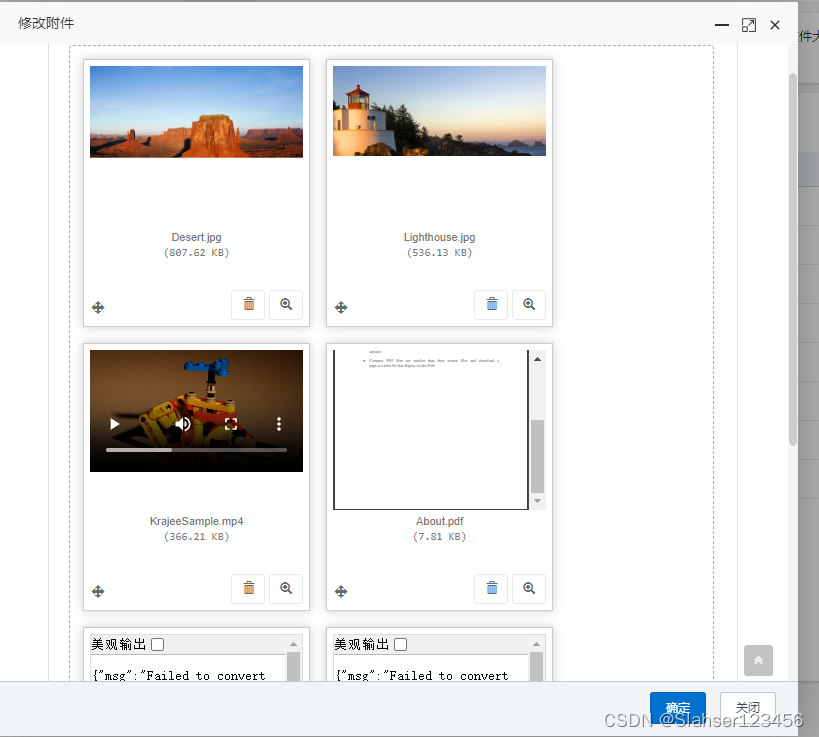This screenshot has height=737, width=819.
Task: Maximize the 修改附件 dialog
Action: click(x=749, y=25)
